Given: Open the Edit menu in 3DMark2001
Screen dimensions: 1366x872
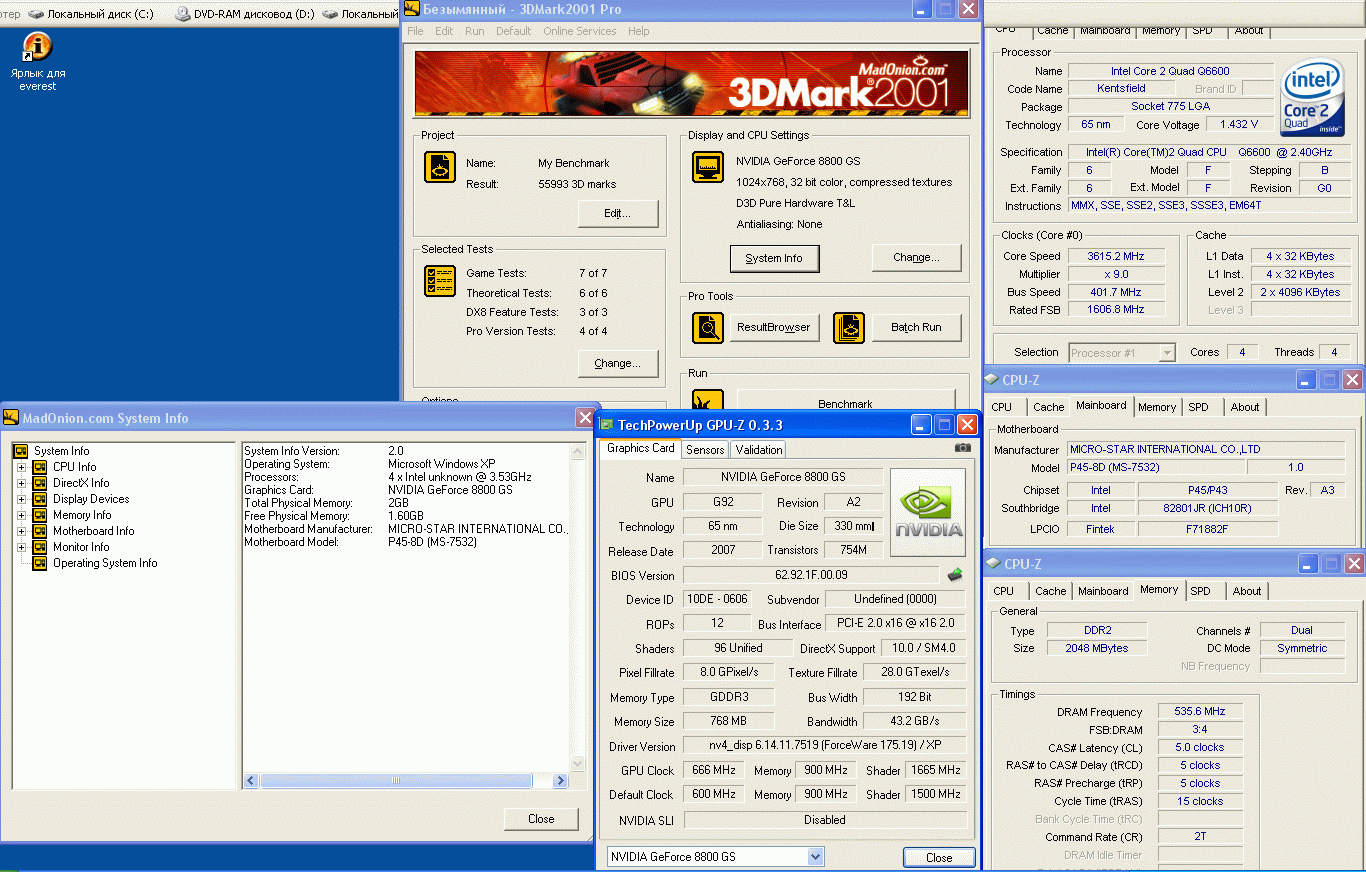Looking at the screenshot, I should pyautogui.click(x=444, y=31).
